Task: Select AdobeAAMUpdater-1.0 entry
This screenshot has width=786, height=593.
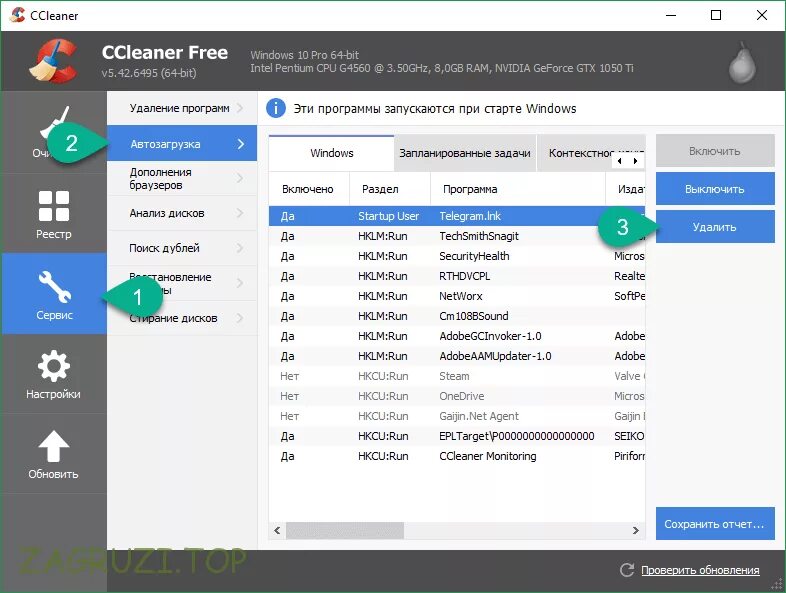Action: coord(457,356)
